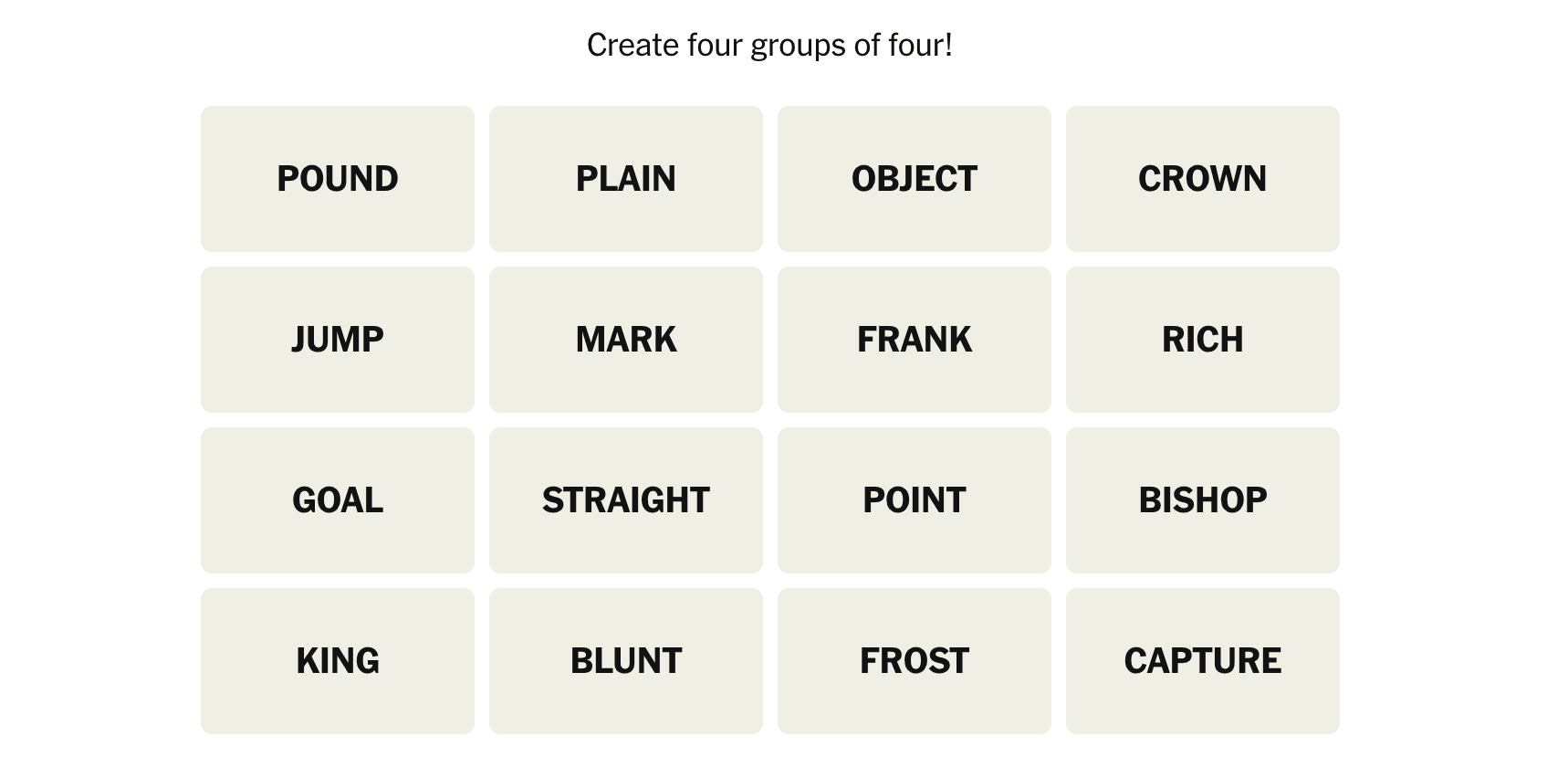The width and height of the screenshot is (1568, 767).
Task: Pick the STRAIGHT word tile
Action: click(626, 500)
